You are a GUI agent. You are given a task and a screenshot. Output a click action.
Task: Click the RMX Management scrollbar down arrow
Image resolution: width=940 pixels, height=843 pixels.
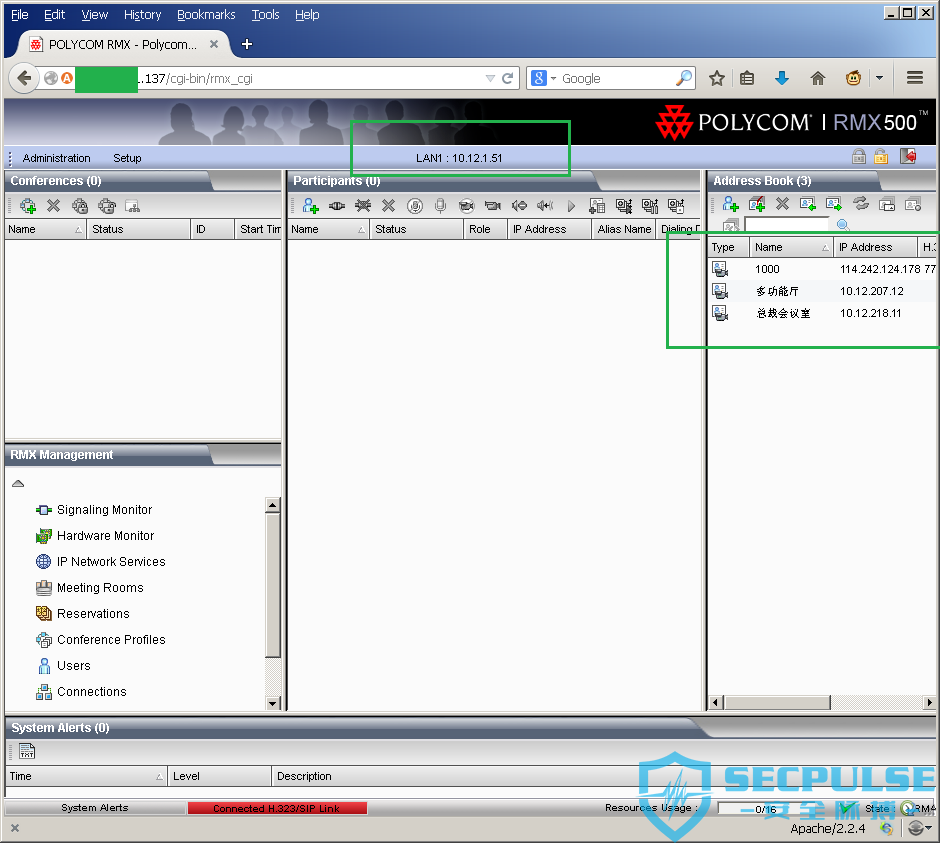[x=273, y=703]
